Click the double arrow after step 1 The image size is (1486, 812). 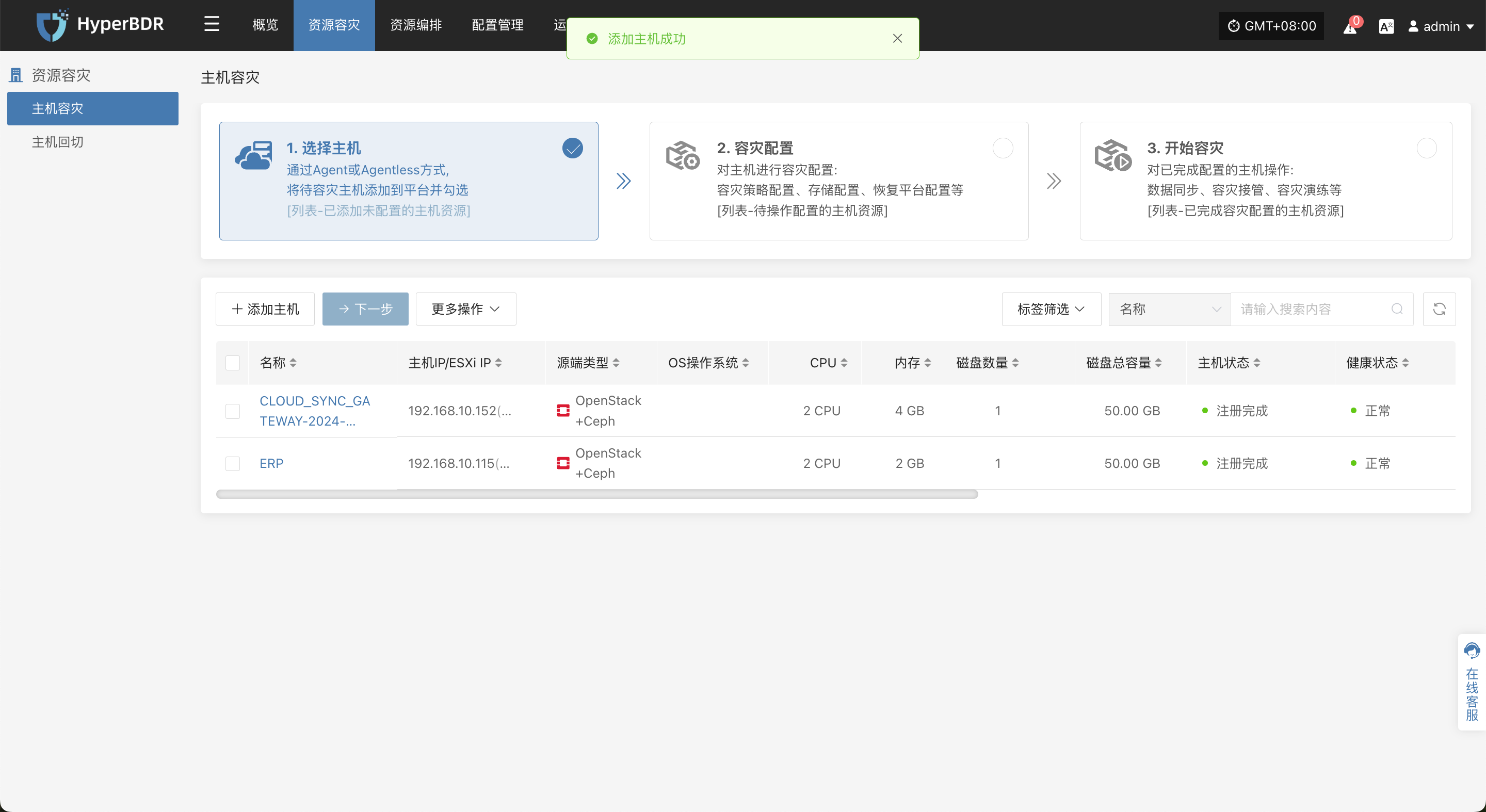click(x=623, y=181)
